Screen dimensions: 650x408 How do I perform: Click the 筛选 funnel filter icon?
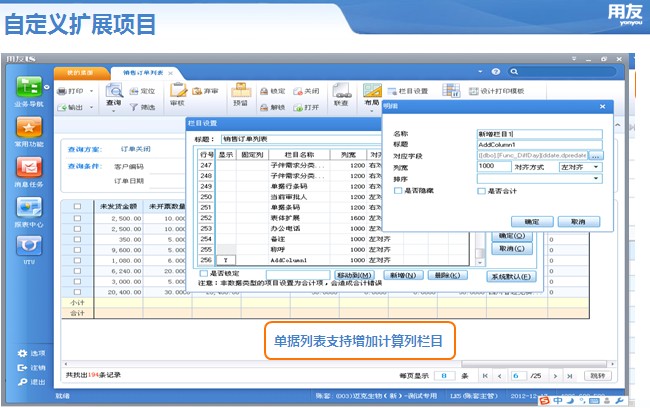click(x=133, y=107)
